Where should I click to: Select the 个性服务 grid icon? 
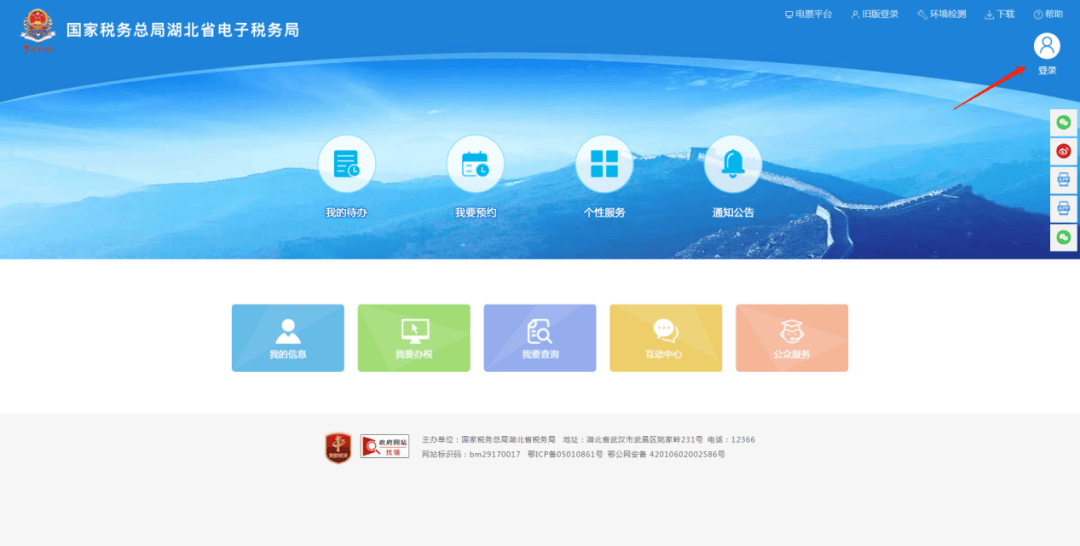(x=604, y=164)
